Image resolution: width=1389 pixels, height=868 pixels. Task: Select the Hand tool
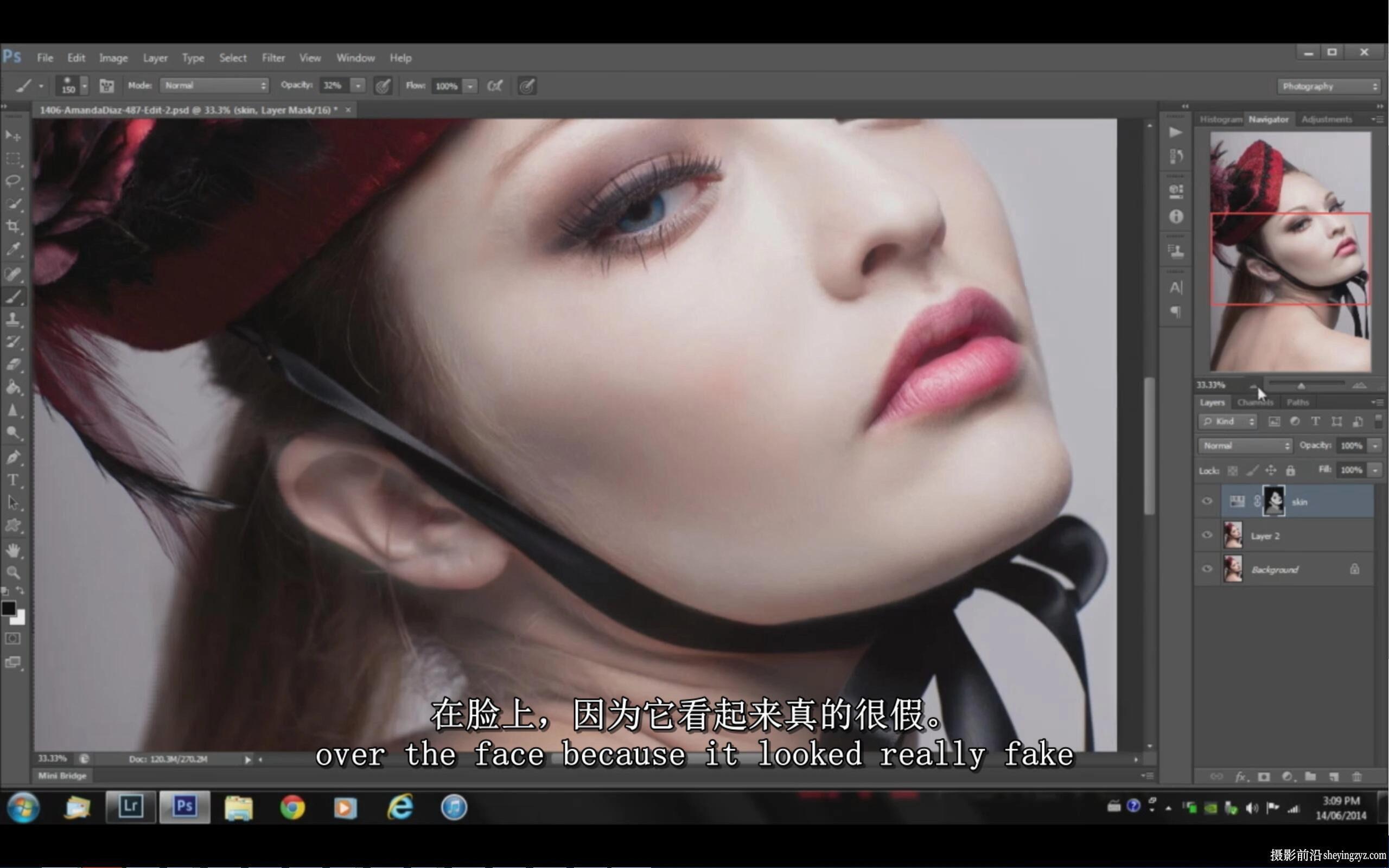tap(12, 551)
